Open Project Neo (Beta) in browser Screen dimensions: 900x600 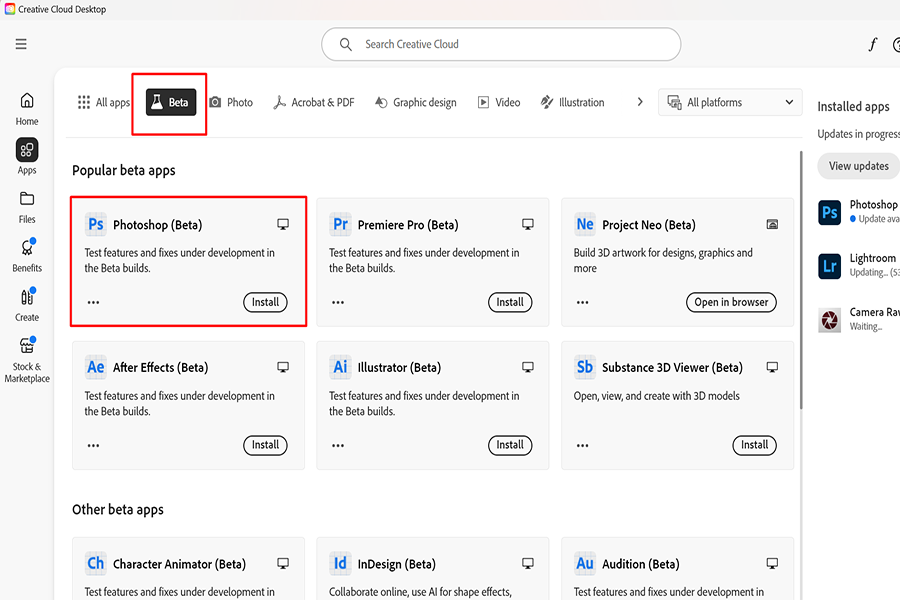tap(733, 302)
